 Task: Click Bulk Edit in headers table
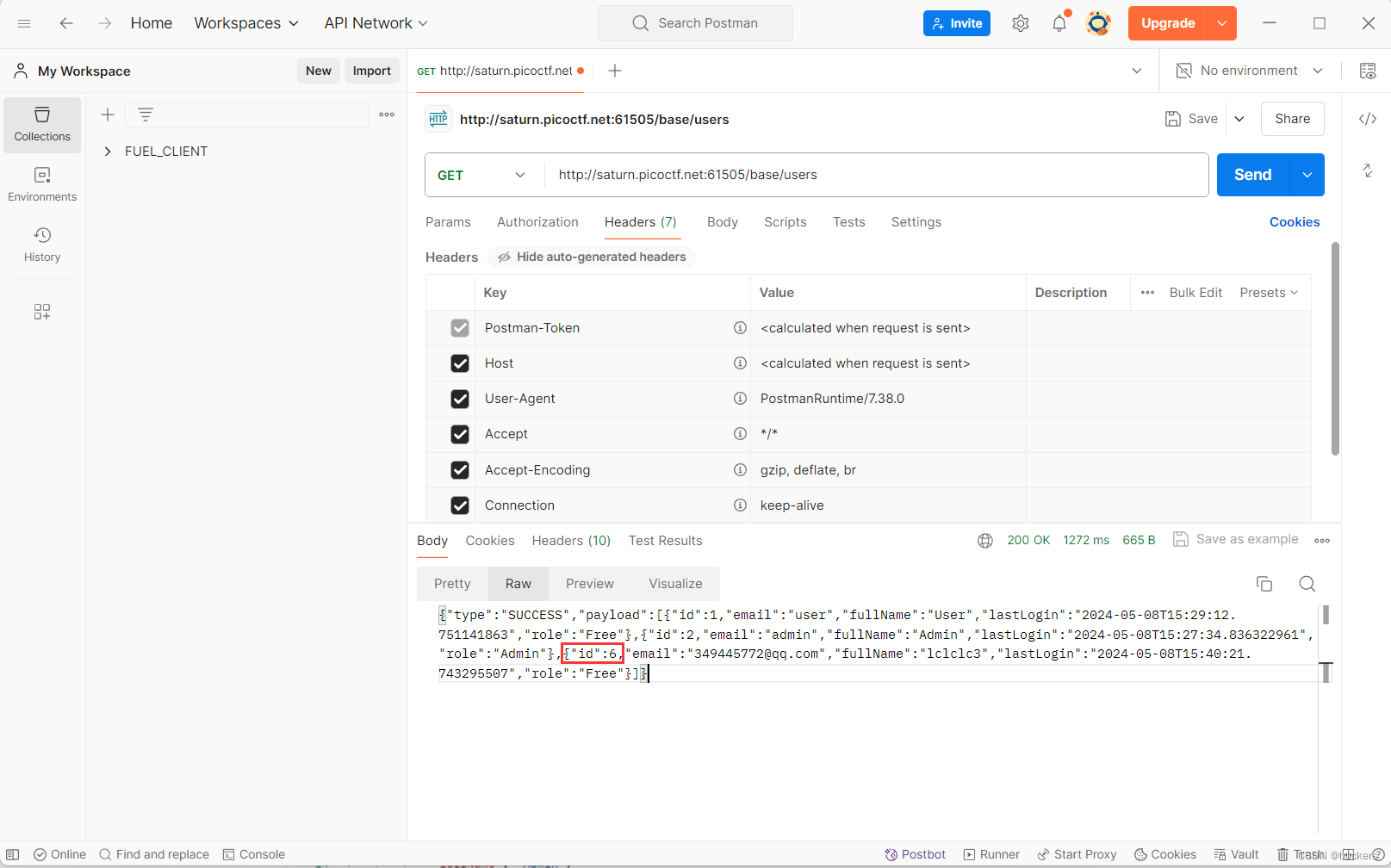1195,293
